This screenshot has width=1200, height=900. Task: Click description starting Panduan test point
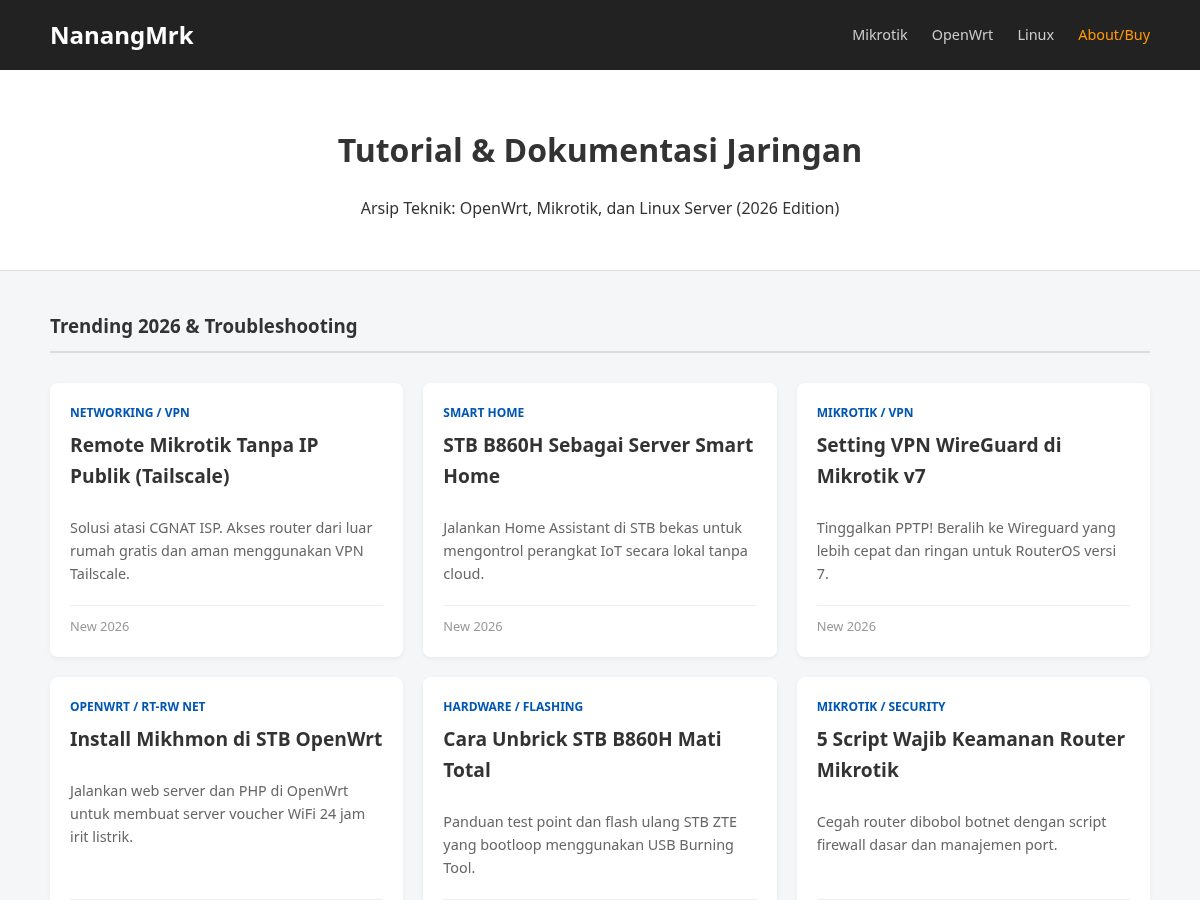(590, 844)
